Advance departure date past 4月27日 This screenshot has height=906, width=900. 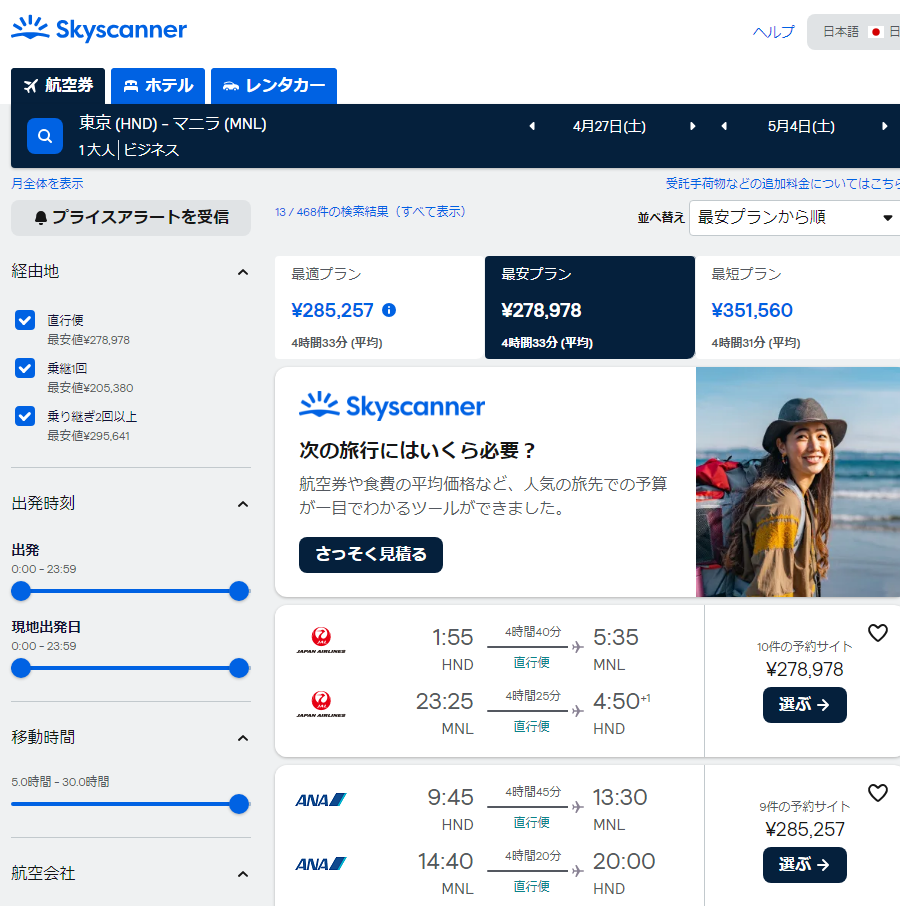(x=692, y=126)
